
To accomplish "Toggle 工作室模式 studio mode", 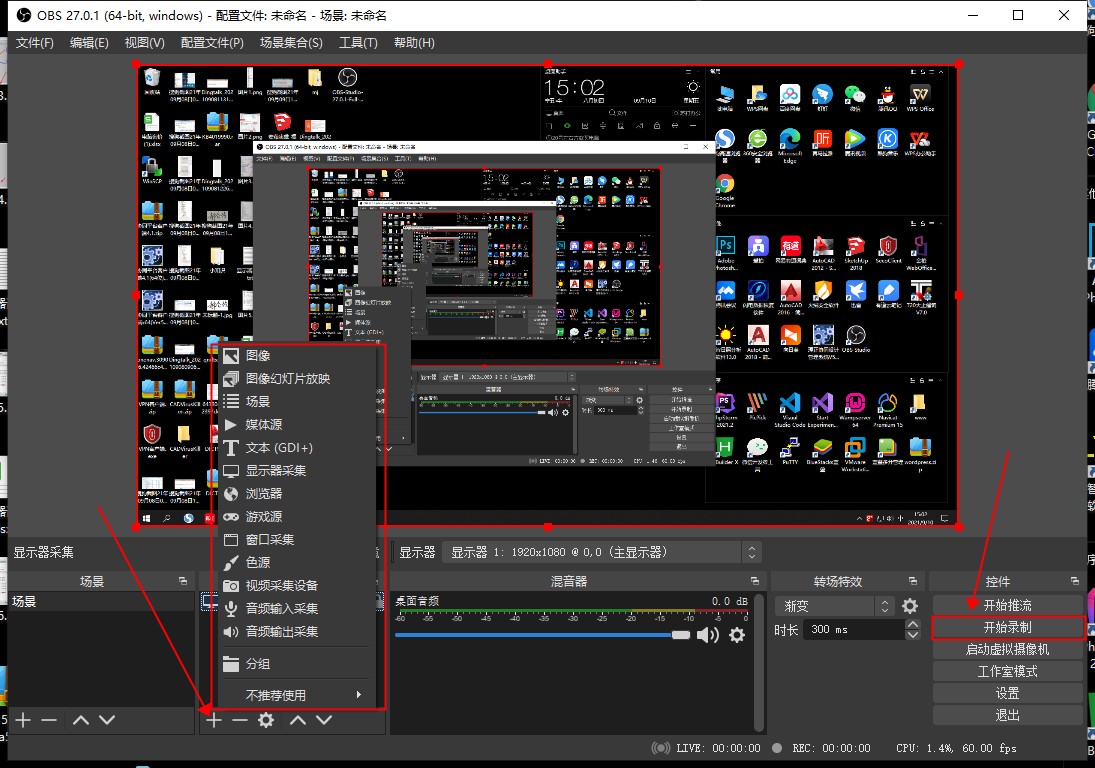I will (x=1007, y=671).
